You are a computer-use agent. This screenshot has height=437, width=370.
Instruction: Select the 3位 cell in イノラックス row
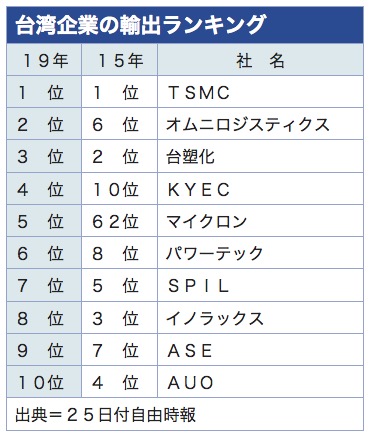(x=119, y=318)
